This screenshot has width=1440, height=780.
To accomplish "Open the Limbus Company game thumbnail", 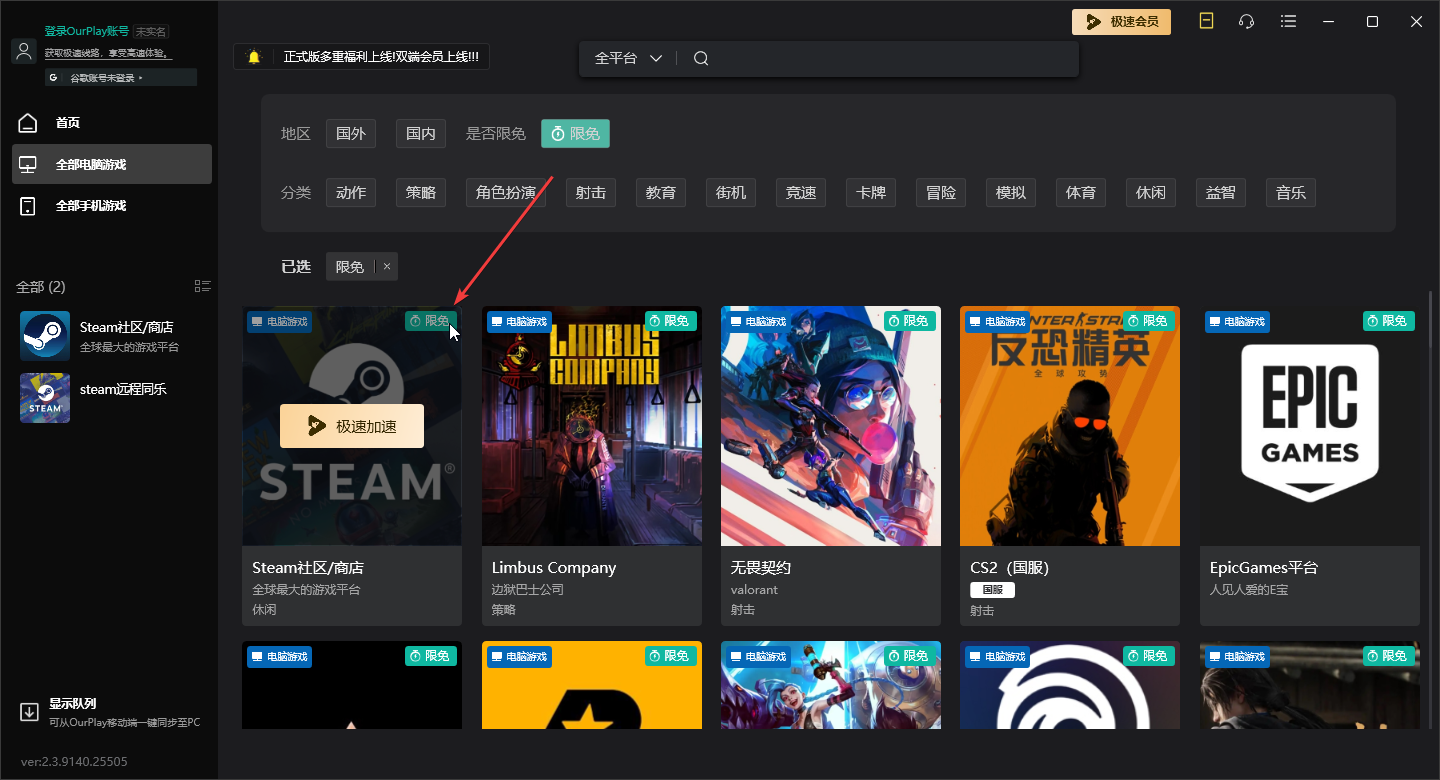I will click(591, 426).
